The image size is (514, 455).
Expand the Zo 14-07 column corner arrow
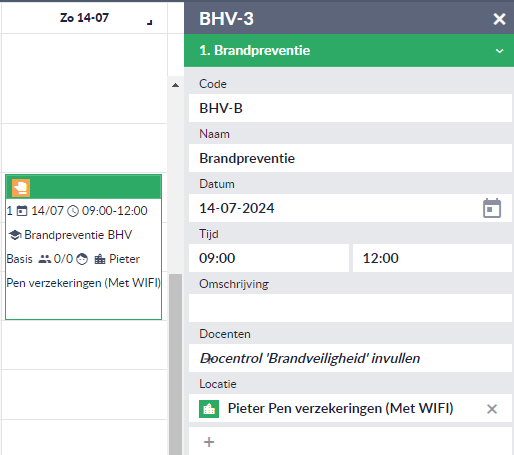(x=150, y=22)
